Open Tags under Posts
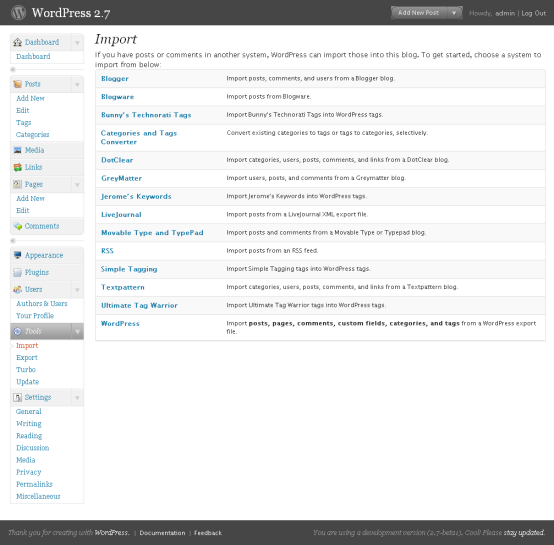The image size is (554, 545). 24,123
